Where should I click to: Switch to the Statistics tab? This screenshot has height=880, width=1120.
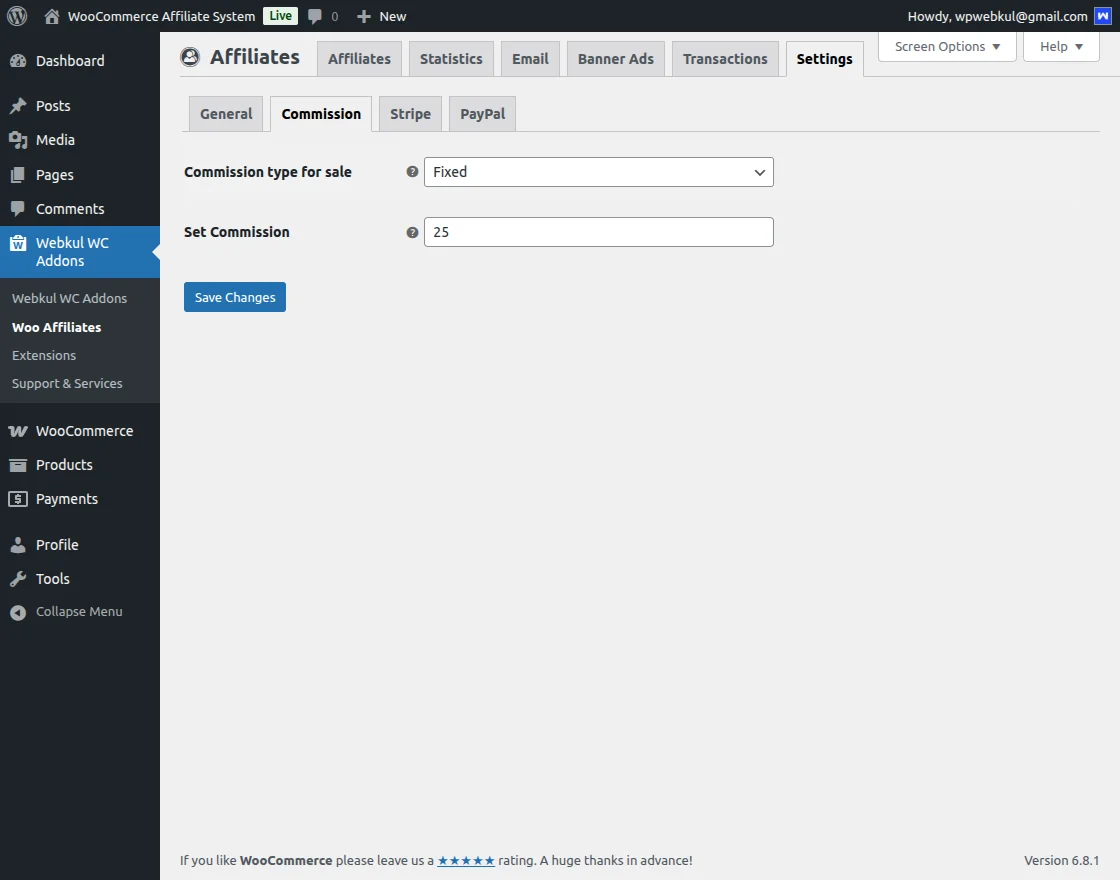pos(451,59)
